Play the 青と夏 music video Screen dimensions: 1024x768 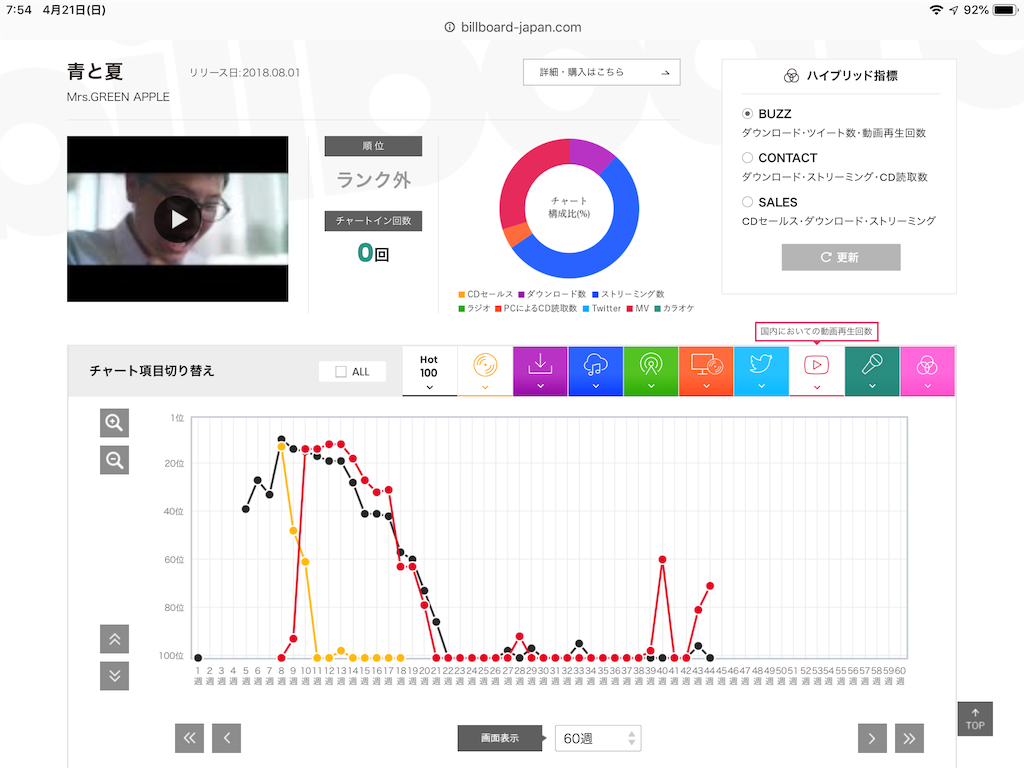[x=178, y=219]
